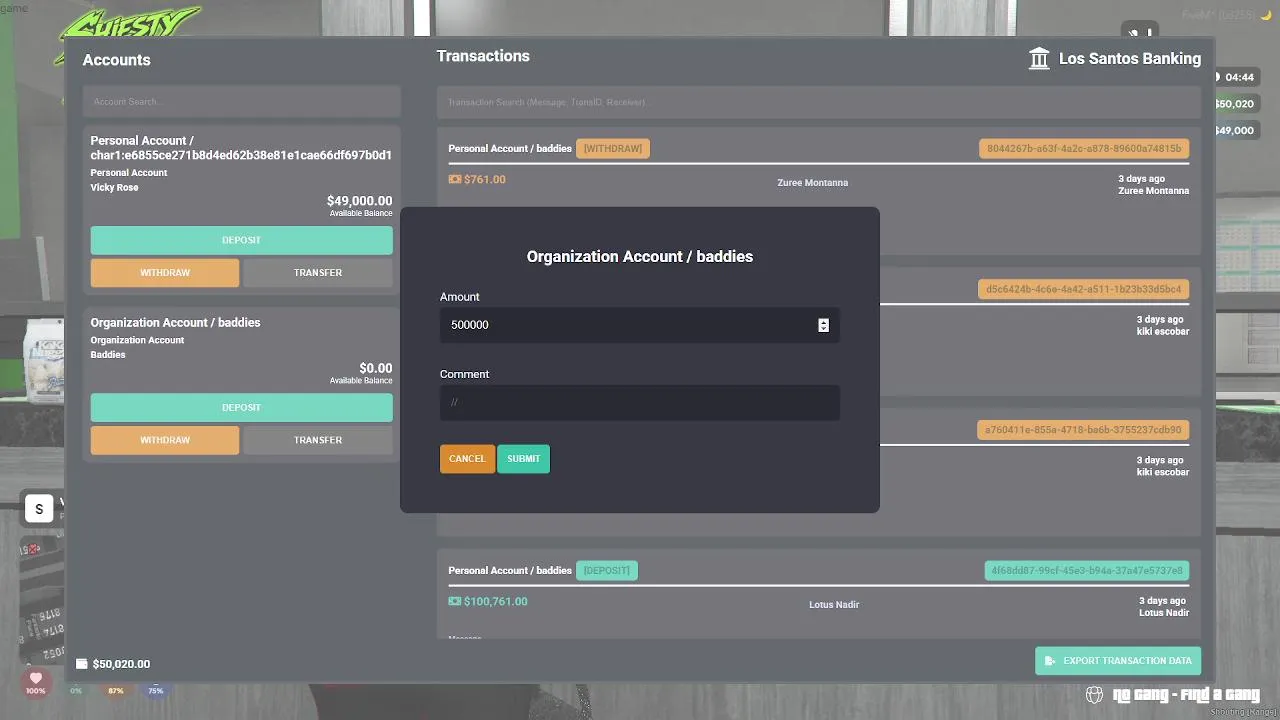Click the file icon on Export Transaction Data
This screenshot has height=720, width=1280.
(x=1050, y=661)
